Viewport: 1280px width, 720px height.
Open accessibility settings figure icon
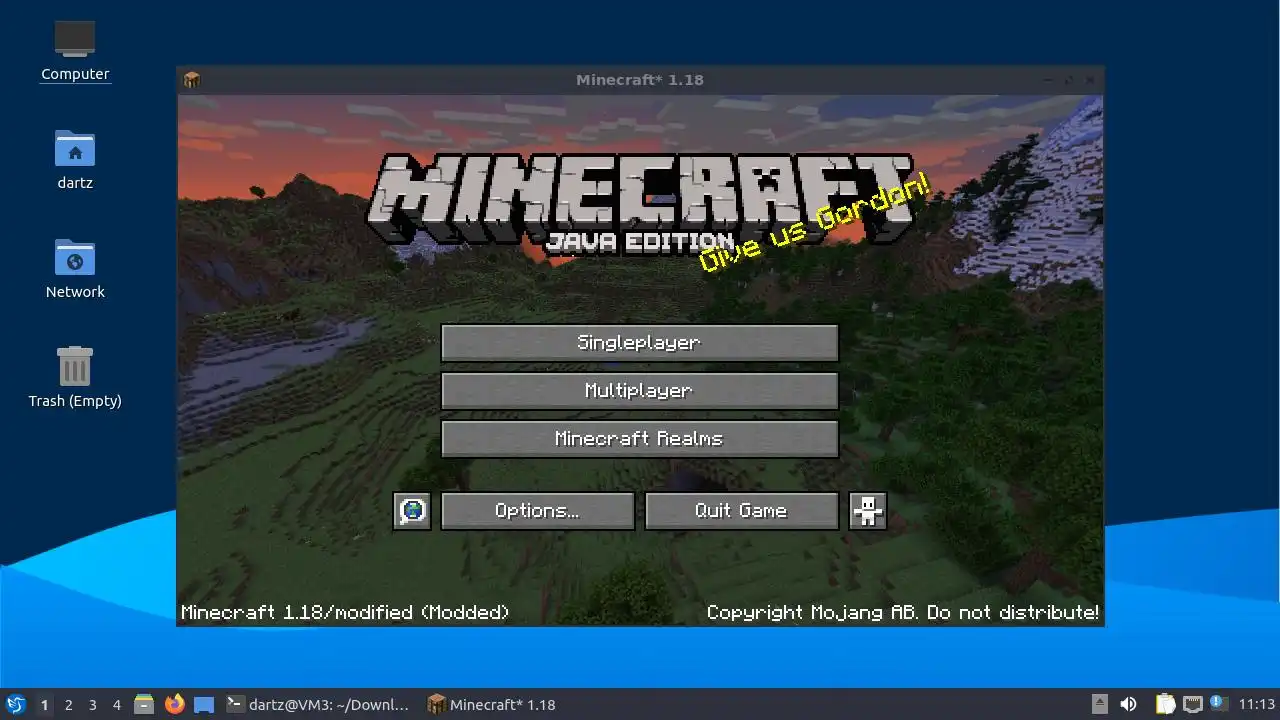coord(867,511)
